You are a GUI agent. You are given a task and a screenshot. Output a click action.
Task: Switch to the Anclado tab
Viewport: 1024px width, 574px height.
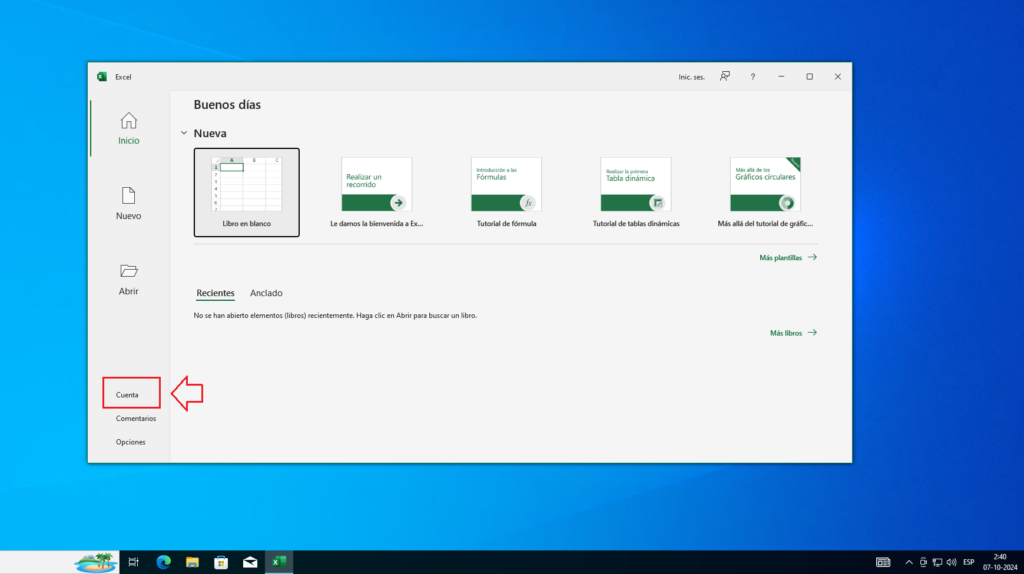pos(266,293)
